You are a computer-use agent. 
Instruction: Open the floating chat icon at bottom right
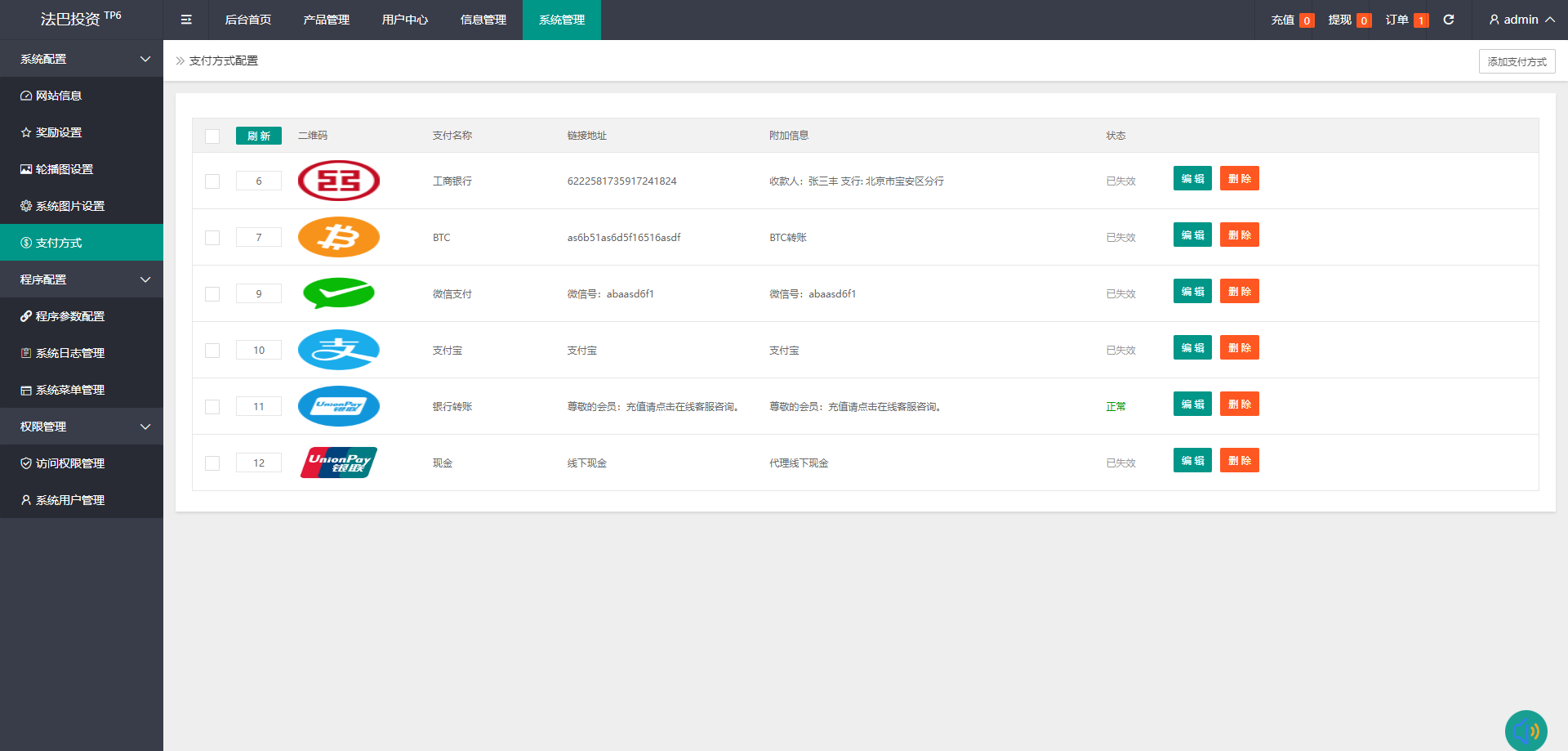[x=1526, y=730]
